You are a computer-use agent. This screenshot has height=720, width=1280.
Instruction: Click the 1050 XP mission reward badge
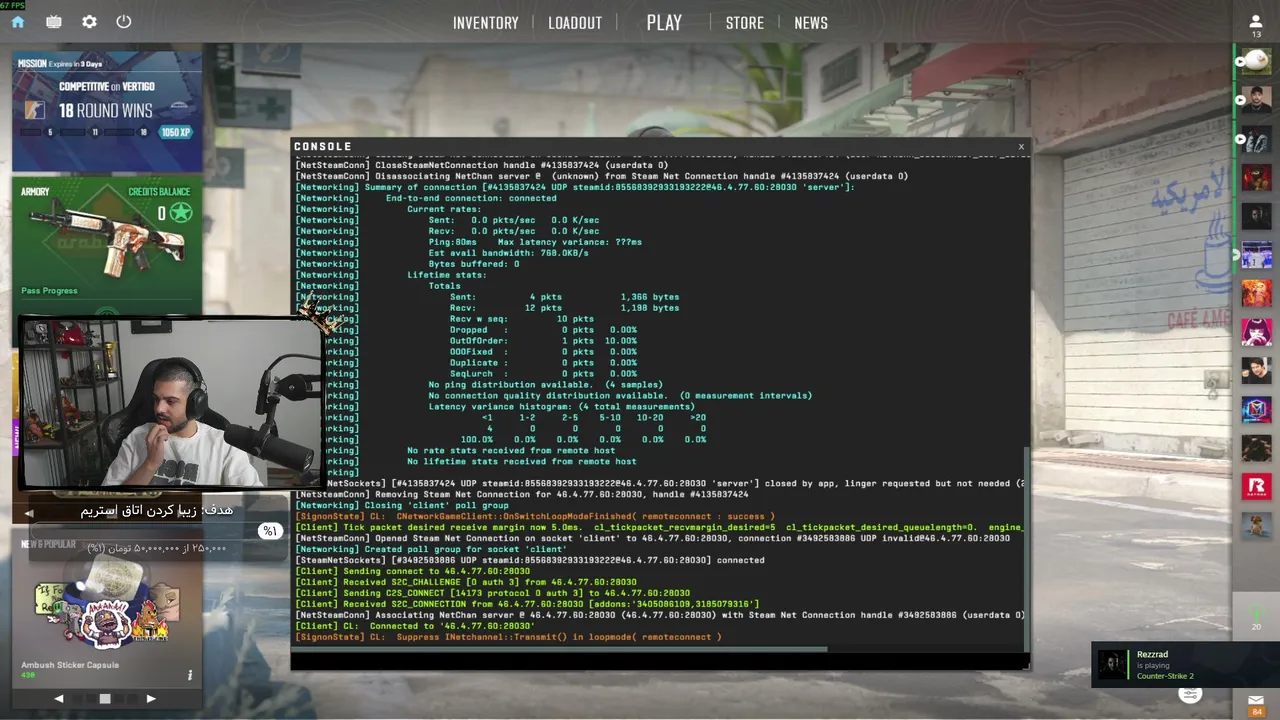tap(176, 132)
